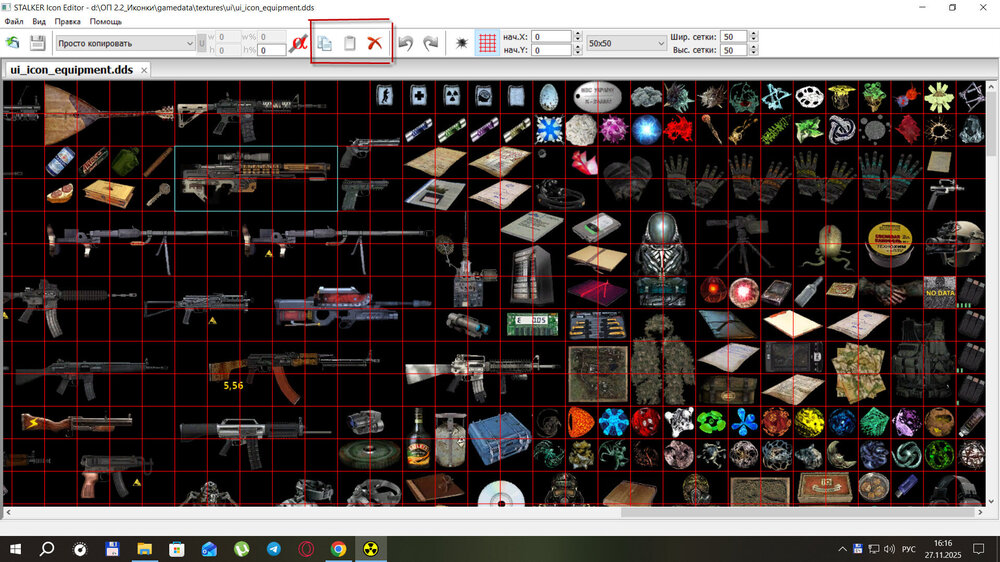Click the undo arrow icon

pyautogui.click(x=406, y=43)
